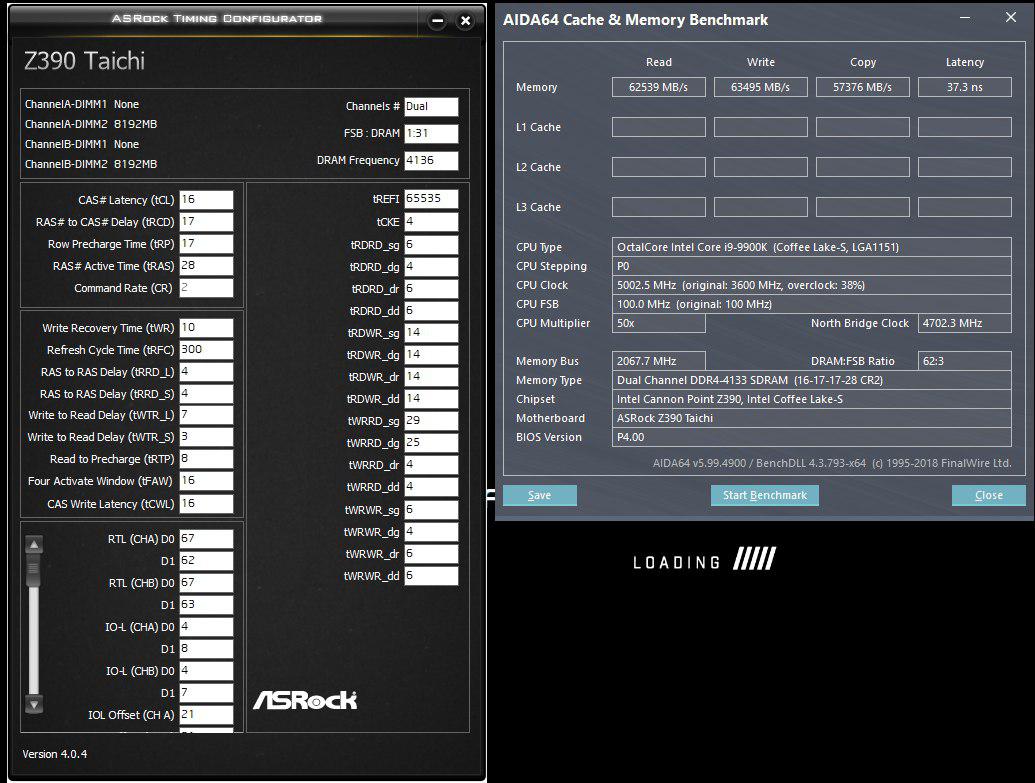Select RTL (CHB) D0 field
This screenshot has height=783, width=1035.
206,583
